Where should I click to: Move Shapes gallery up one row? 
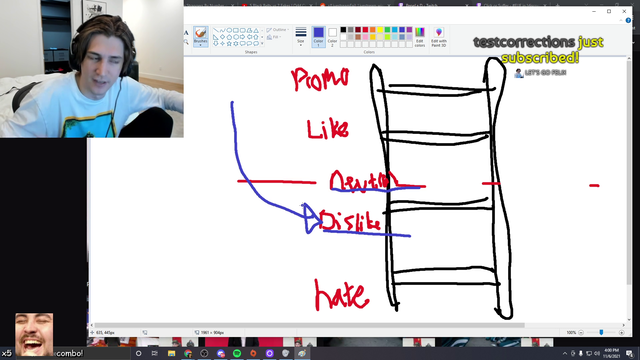click(x=262, y=30)
